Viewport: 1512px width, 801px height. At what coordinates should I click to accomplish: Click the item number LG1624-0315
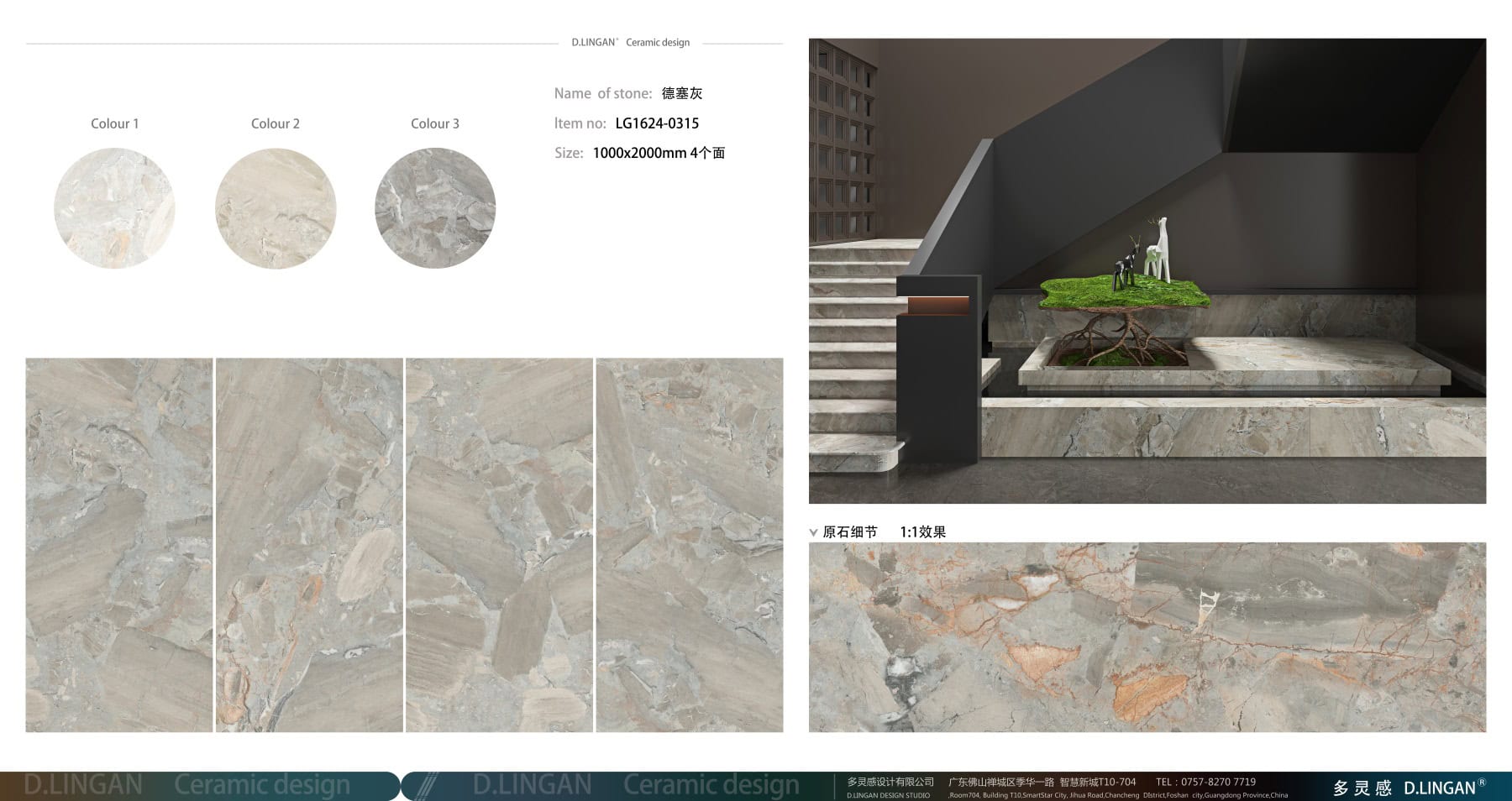(657, 123)
